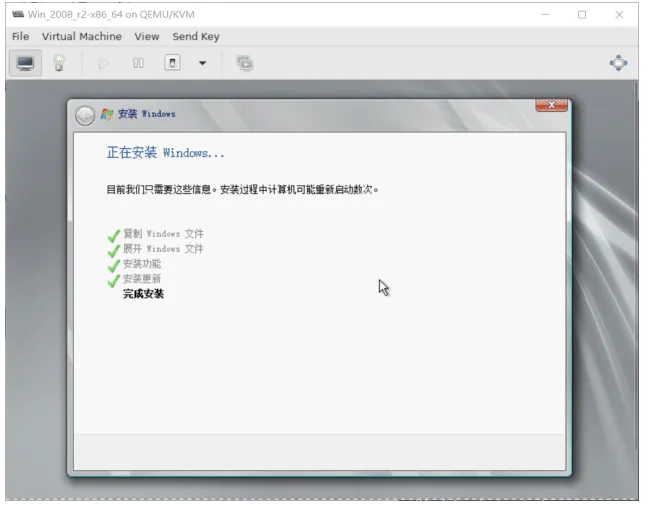Click the 完成安装 step
Screen dimensions: 652x505
[x=143, y=294]
